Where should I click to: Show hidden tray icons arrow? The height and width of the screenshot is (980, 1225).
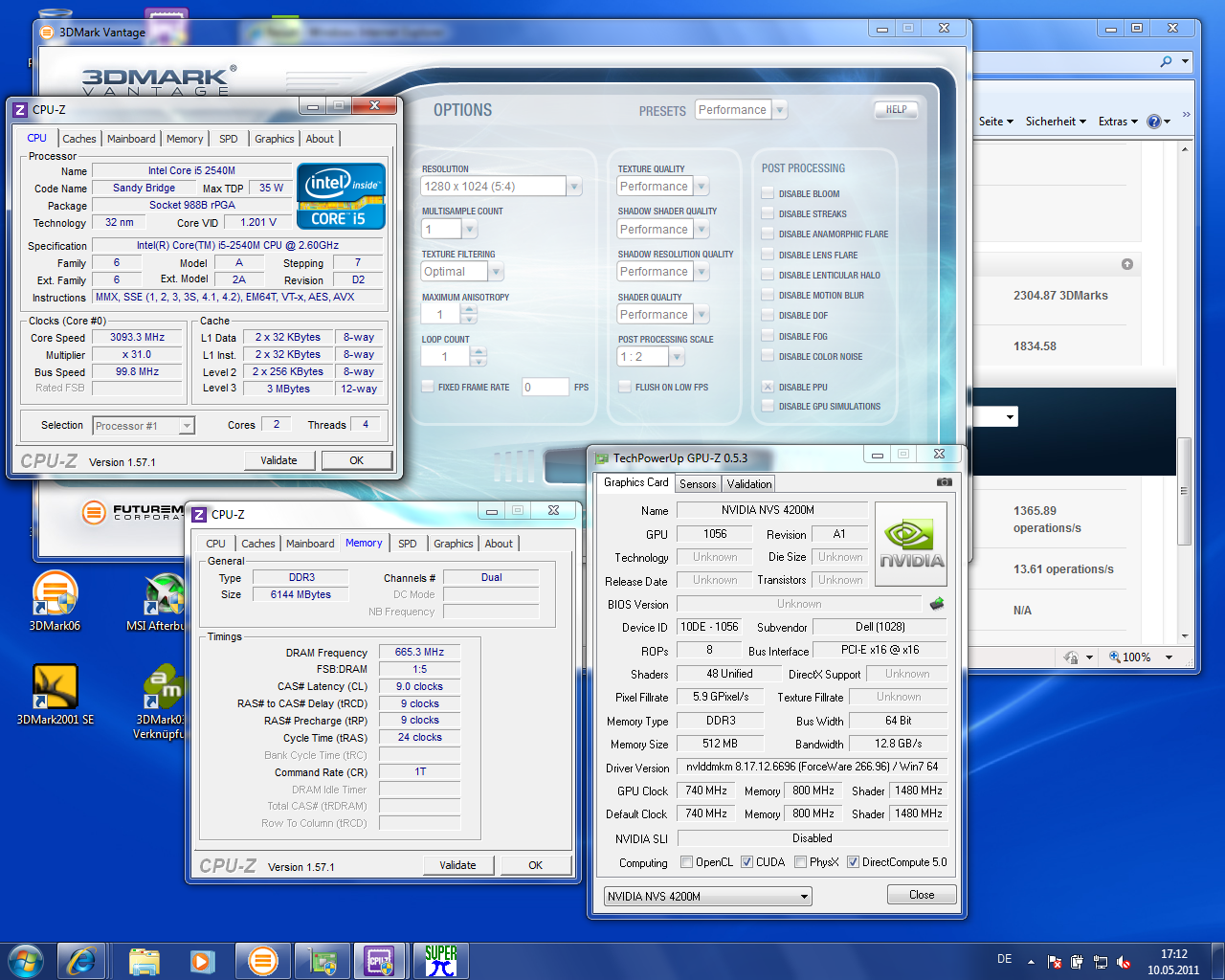pyautogui.click(x=1031, y=962)
